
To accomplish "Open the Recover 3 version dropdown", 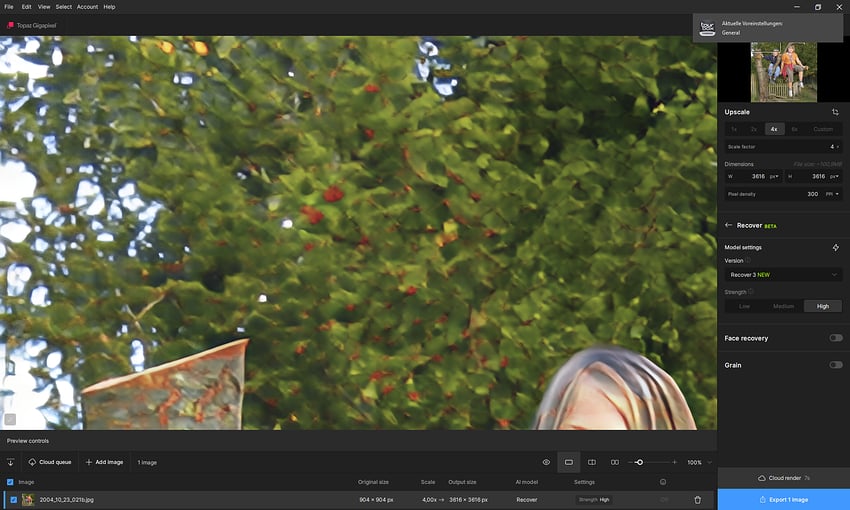I will tap(783, 274).
